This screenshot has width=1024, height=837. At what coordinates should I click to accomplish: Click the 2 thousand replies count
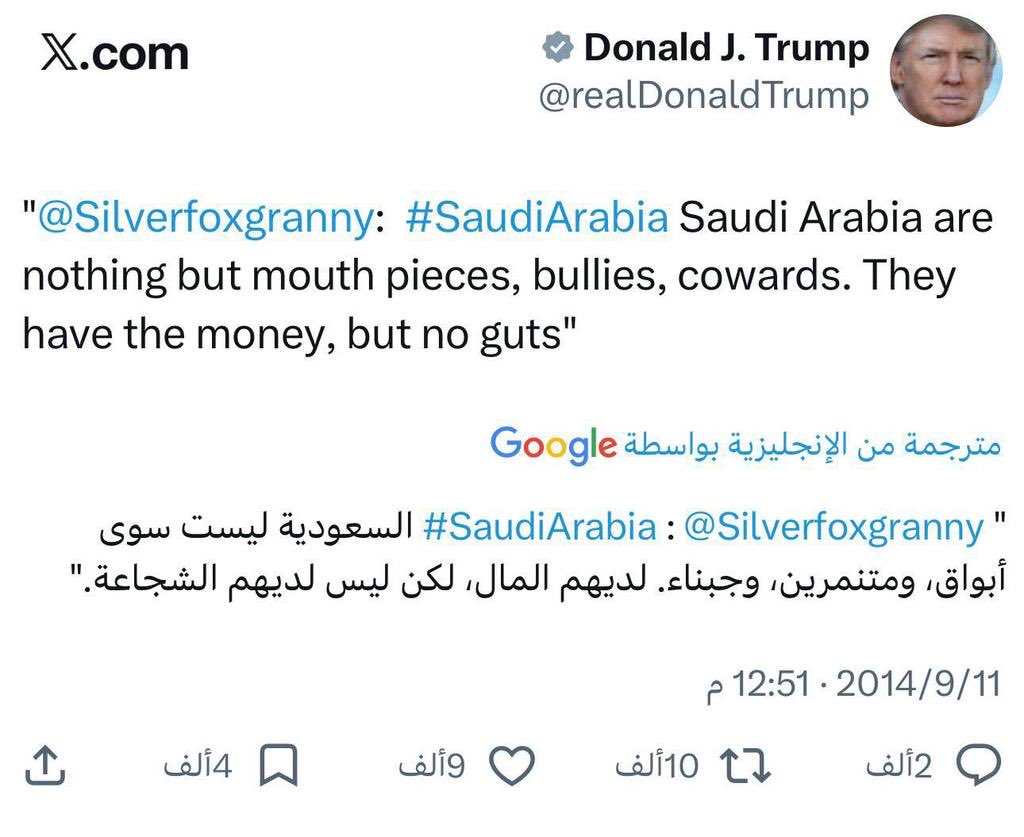[899, 765]
